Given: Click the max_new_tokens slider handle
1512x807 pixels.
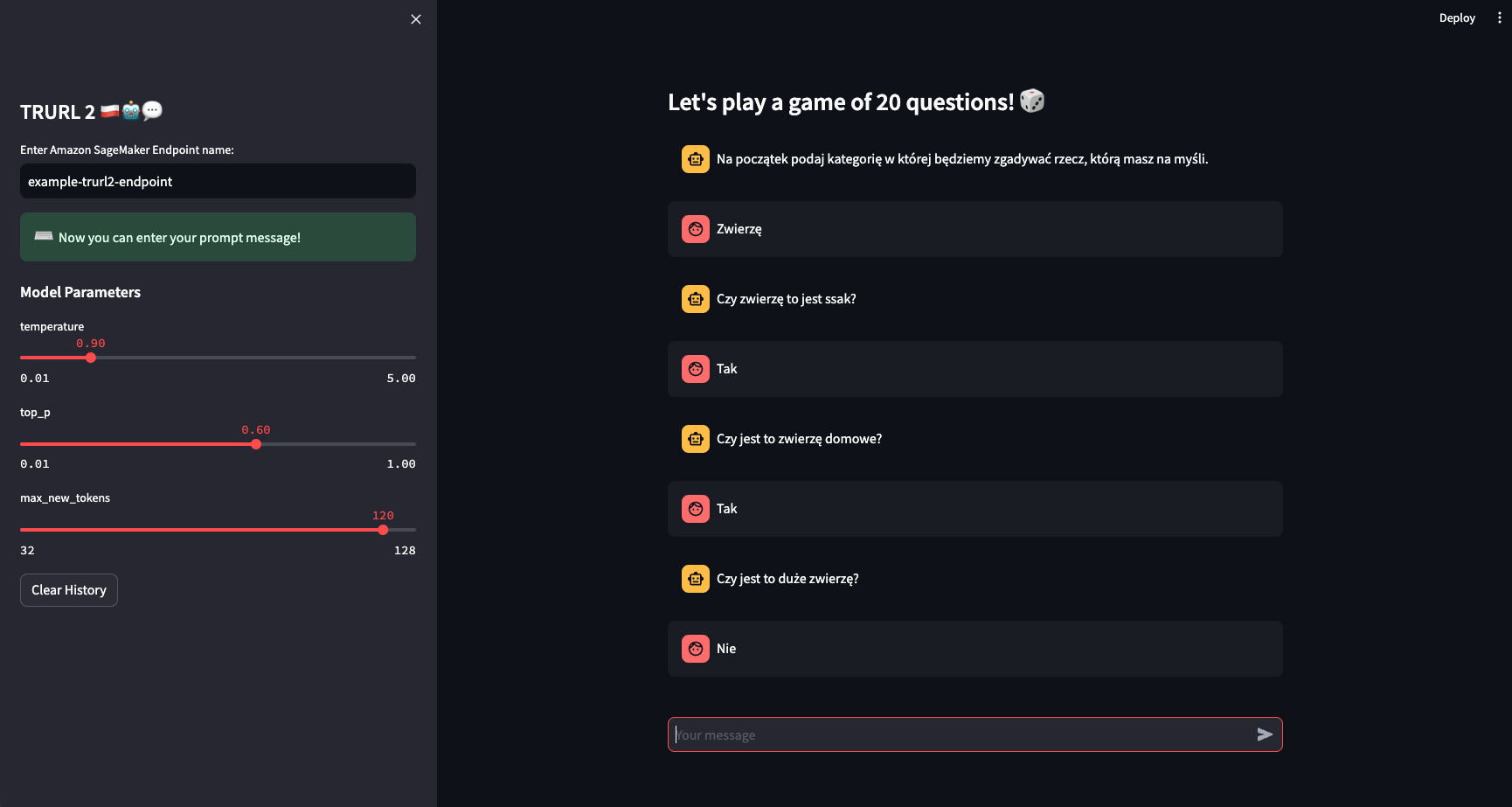Looking at the screenshot, I should [383, 530].
